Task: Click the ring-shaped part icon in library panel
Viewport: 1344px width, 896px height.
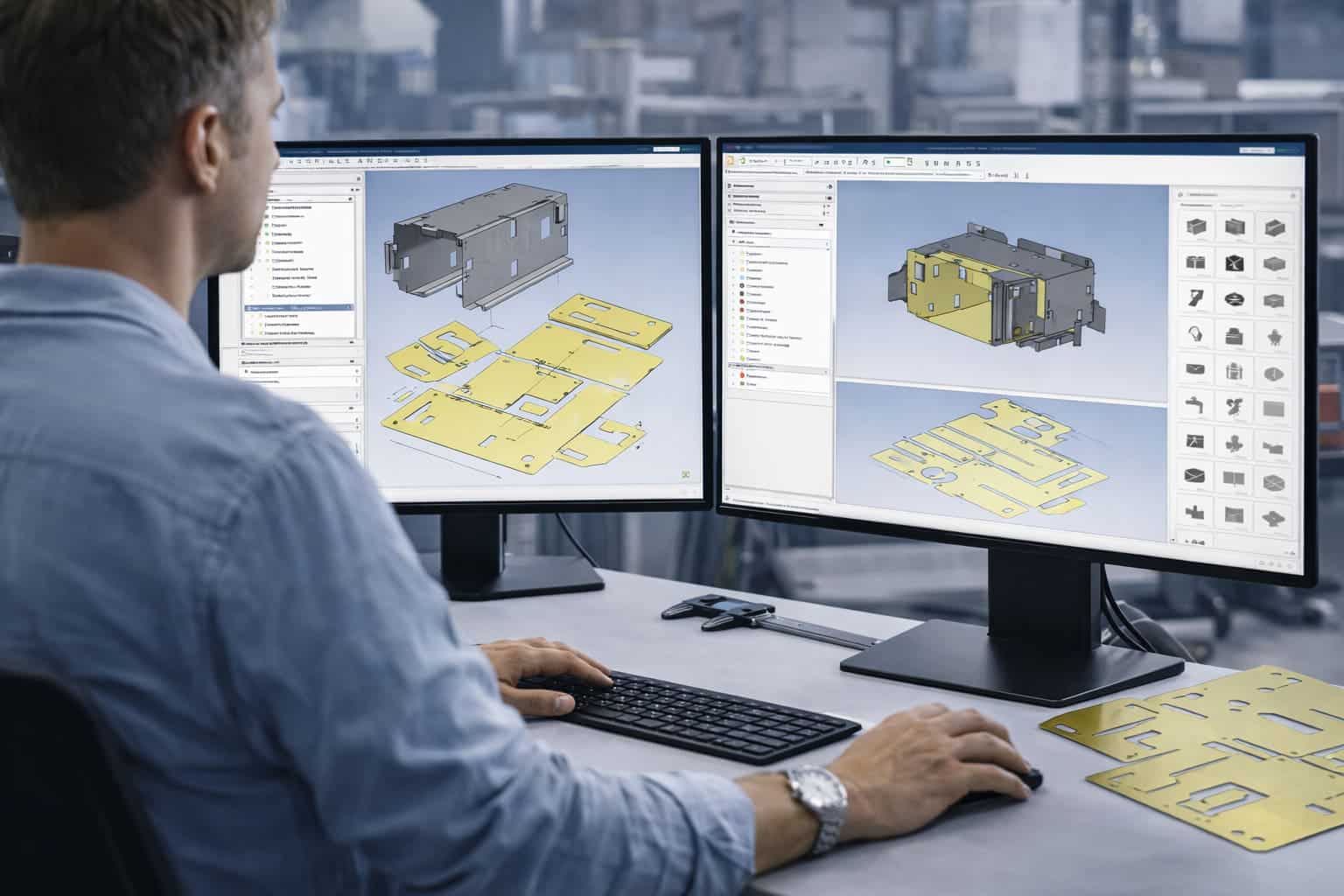Action: pos(1196,334)
